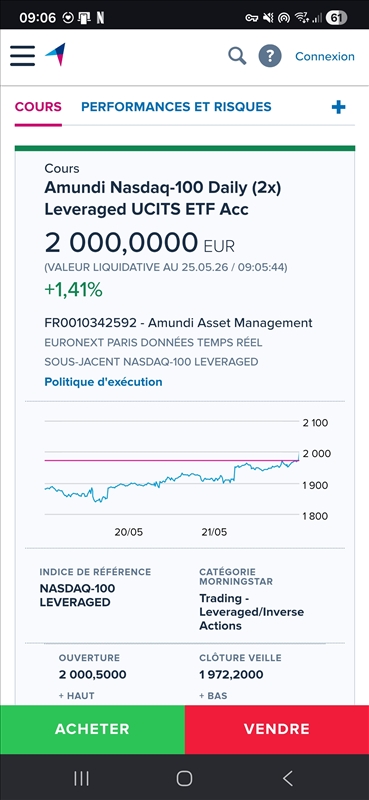Switch to Performances et Risques tab

point(176,107)
